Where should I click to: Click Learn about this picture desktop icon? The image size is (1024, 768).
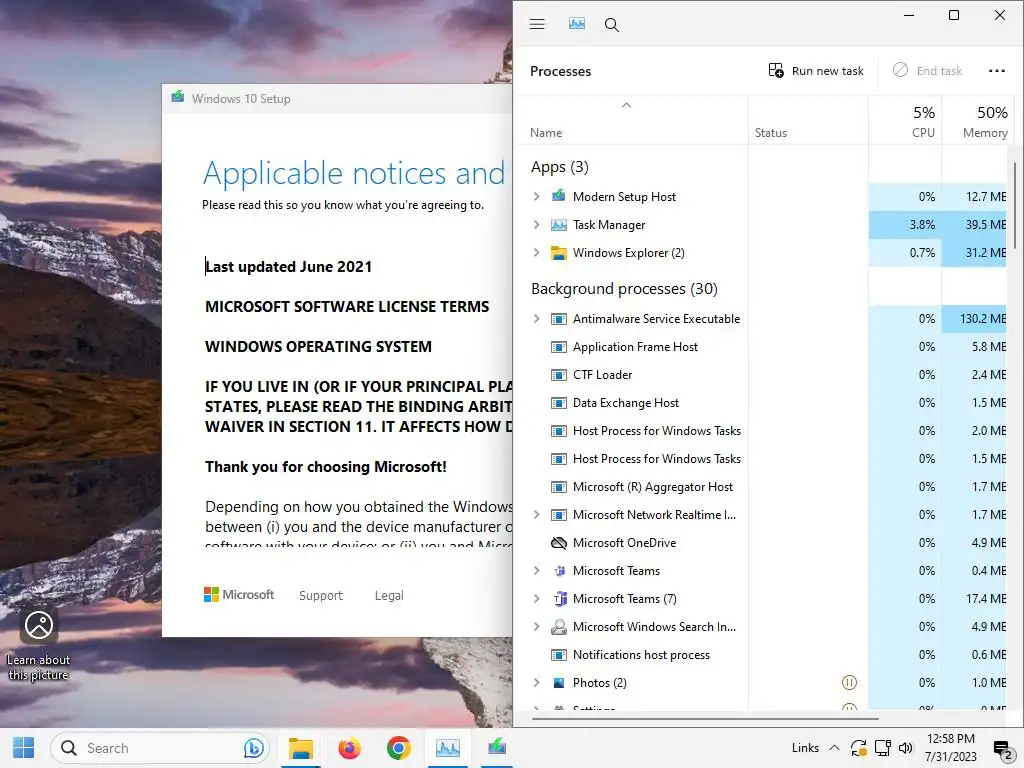pos(39,645)
